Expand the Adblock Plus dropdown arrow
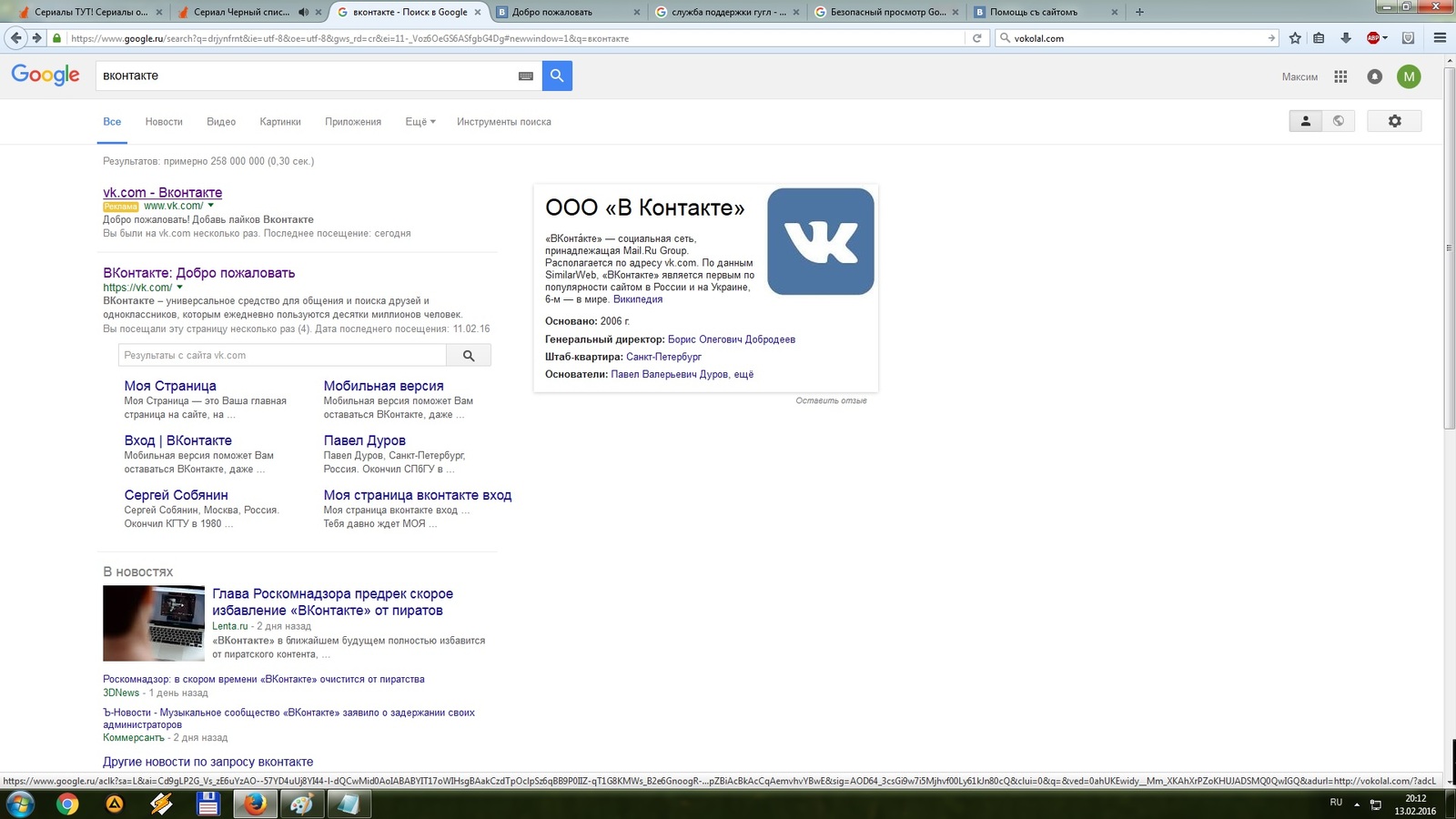Screen dimensions: 1456x819 (1385, 38)
